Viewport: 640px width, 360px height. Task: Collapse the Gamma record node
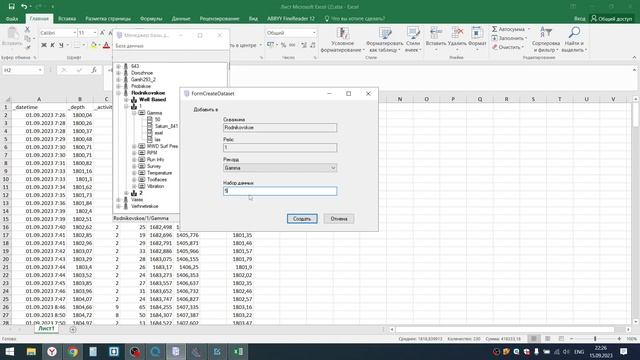click(x=134, y=113)
